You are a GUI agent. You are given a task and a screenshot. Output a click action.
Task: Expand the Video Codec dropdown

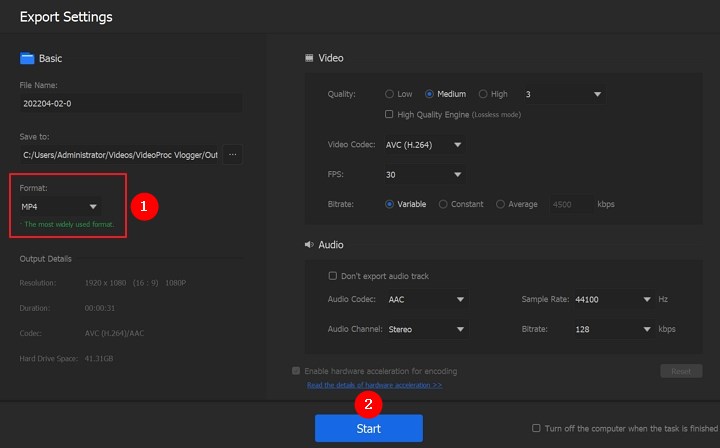click(x=424, y=145)
